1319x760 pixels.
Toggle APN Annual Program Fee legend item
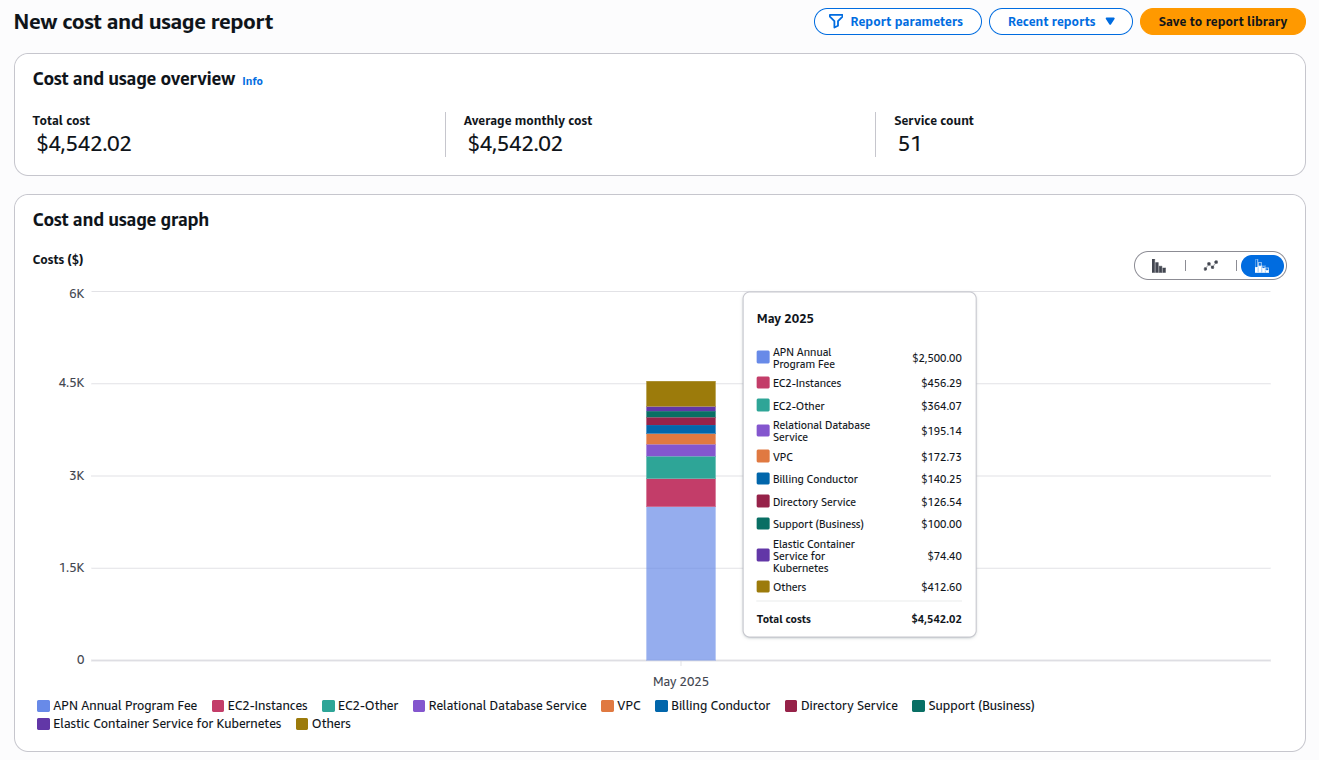pos(117,706)
